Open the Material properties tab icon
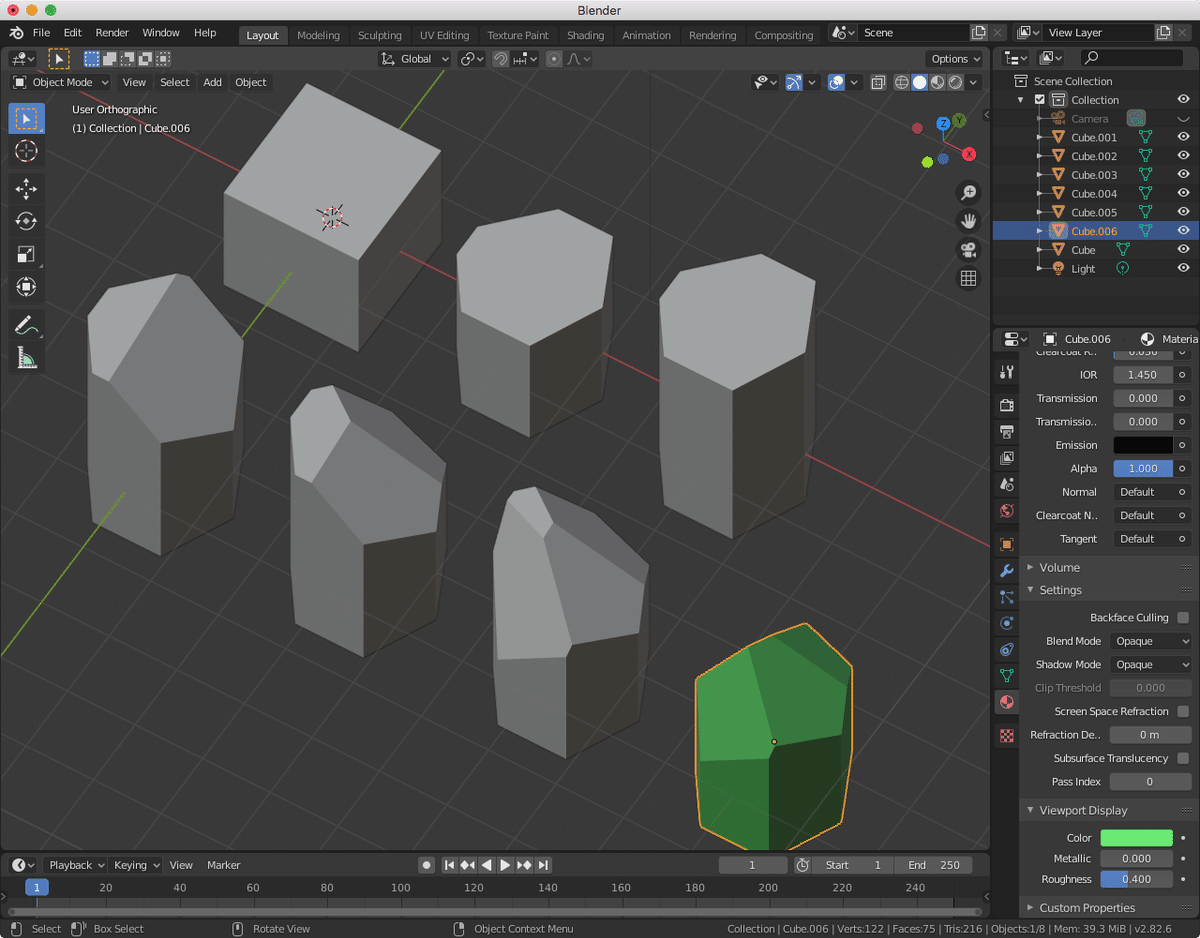Viewport: 1200px width, 938px height. [x=1007, y=702]
